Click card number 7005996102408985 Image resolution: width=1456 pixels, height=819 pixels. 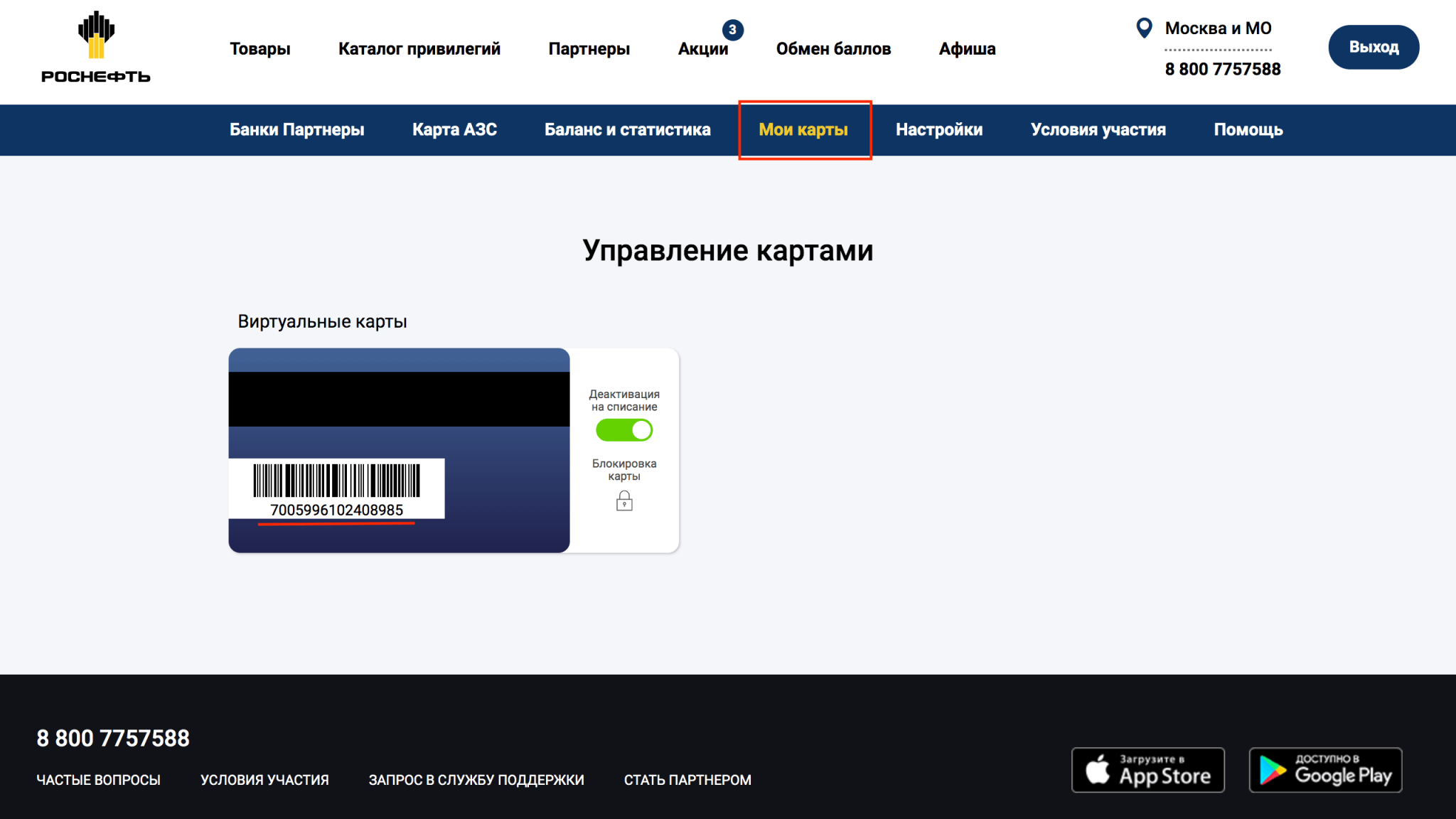[337, 510]
